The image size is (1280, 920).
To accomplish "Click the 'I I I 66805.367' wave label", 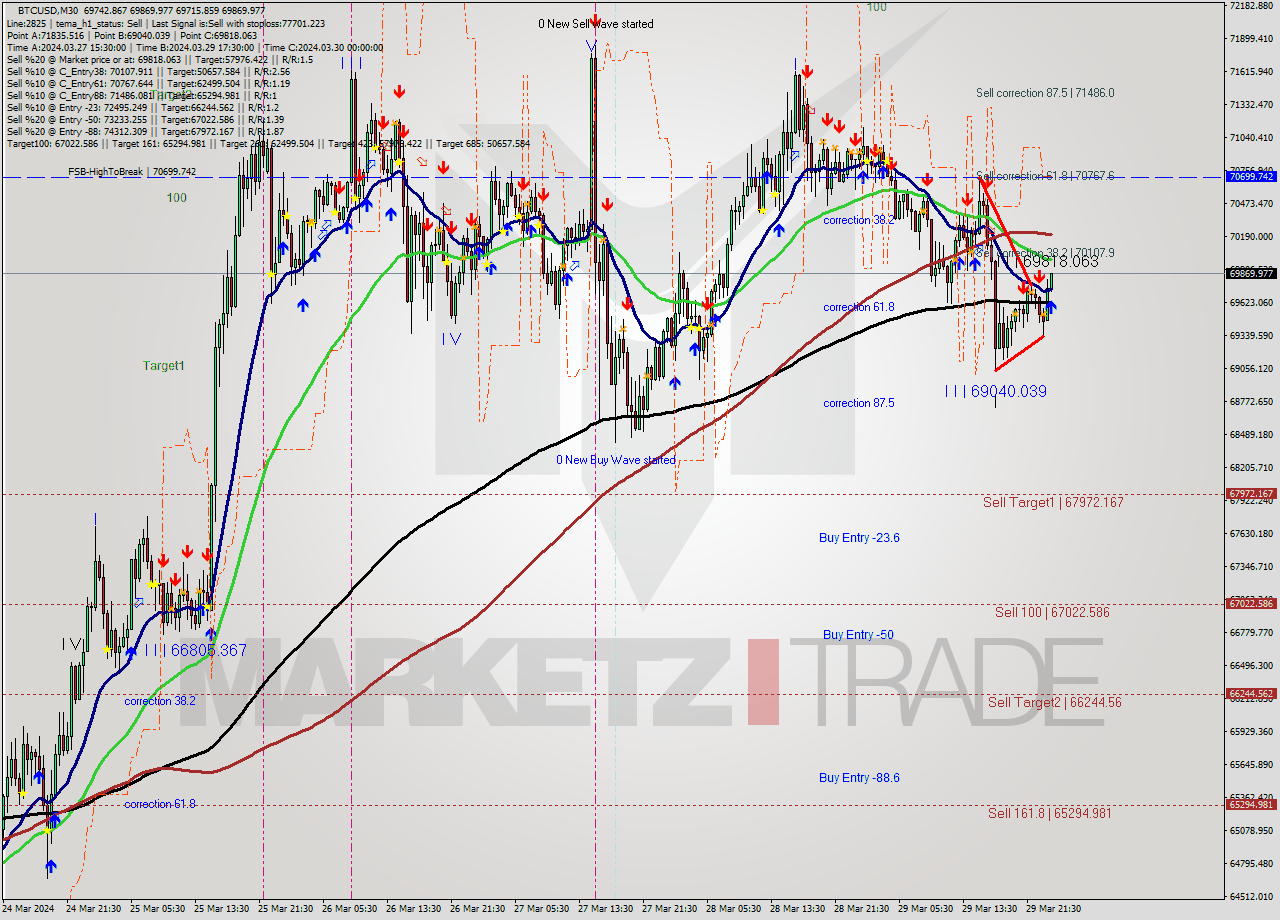I will pyautogui.click(x=195, y=650).
